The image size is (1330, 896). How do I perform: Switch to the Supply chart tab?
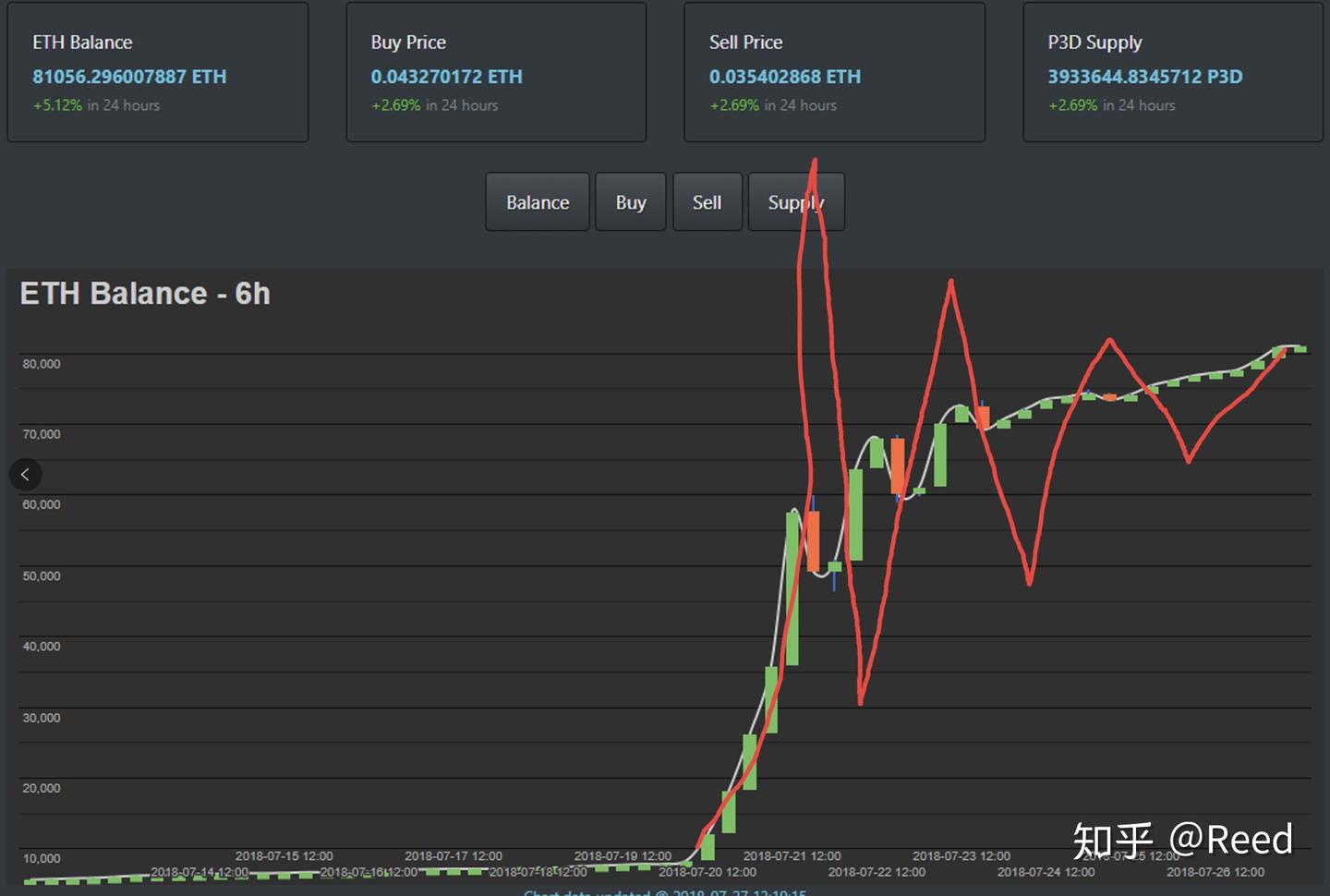pyautogui.click(x=796, y=202)
